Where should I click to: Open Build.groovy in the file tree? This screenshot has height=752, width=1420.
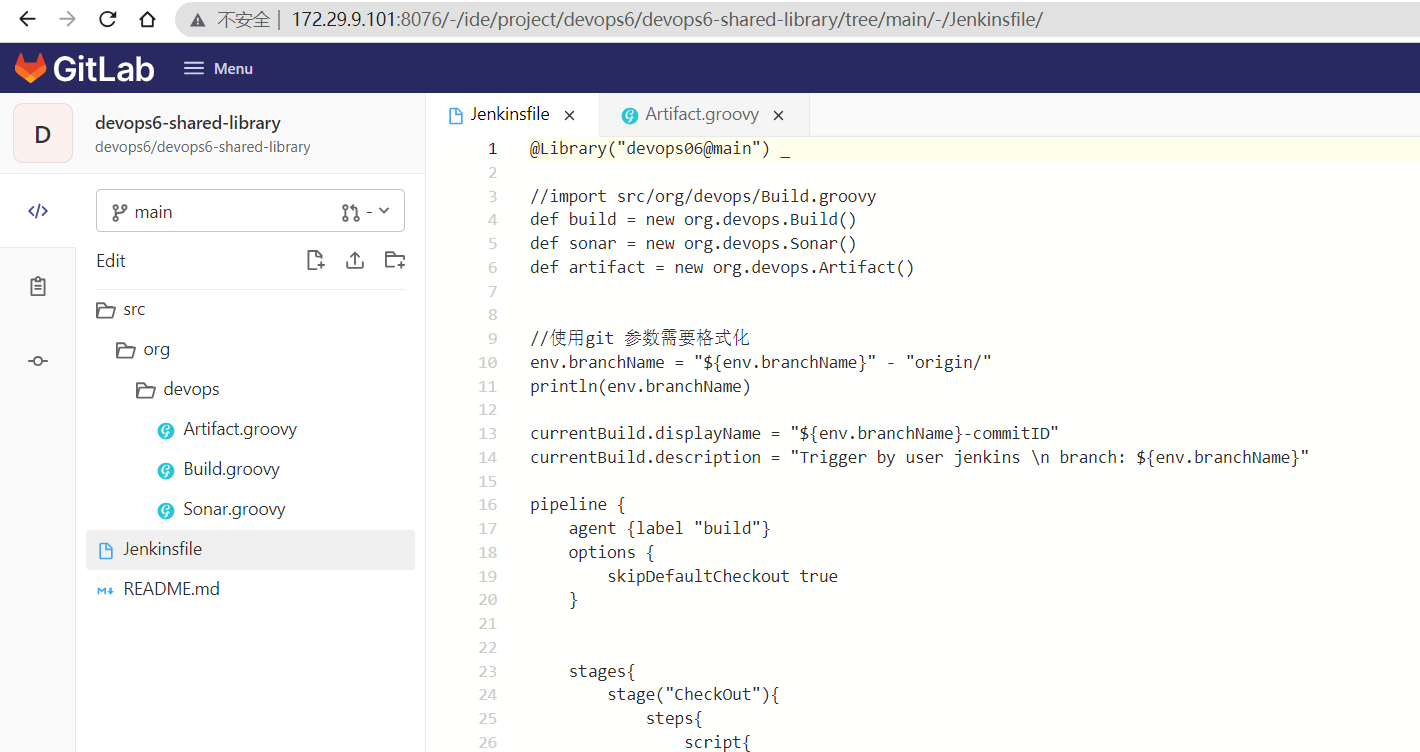click(x=250, y=470)
